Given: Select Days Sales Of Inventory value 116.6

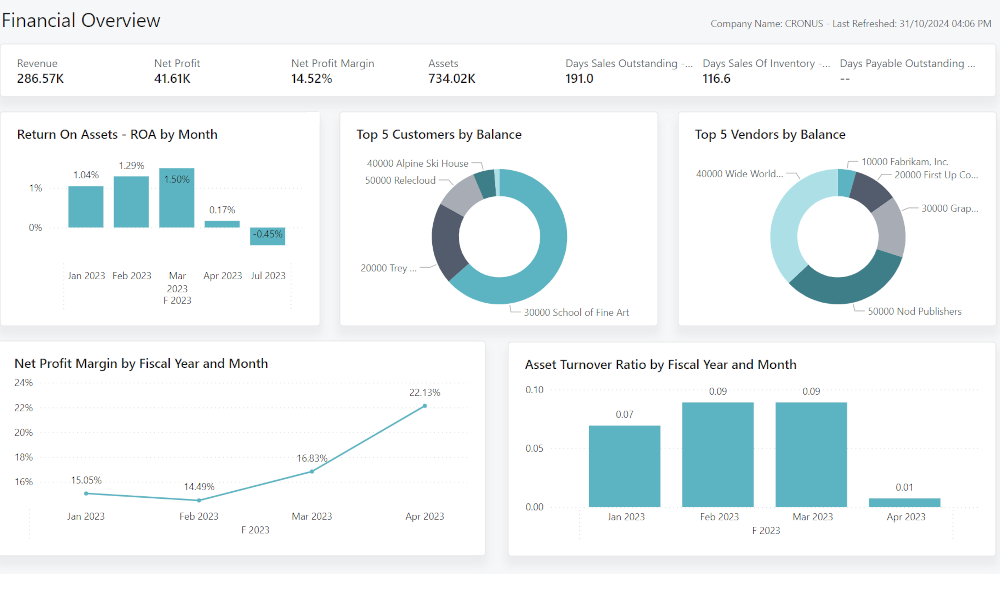Looking at the screenshot, I should click(x=716, y=79).
